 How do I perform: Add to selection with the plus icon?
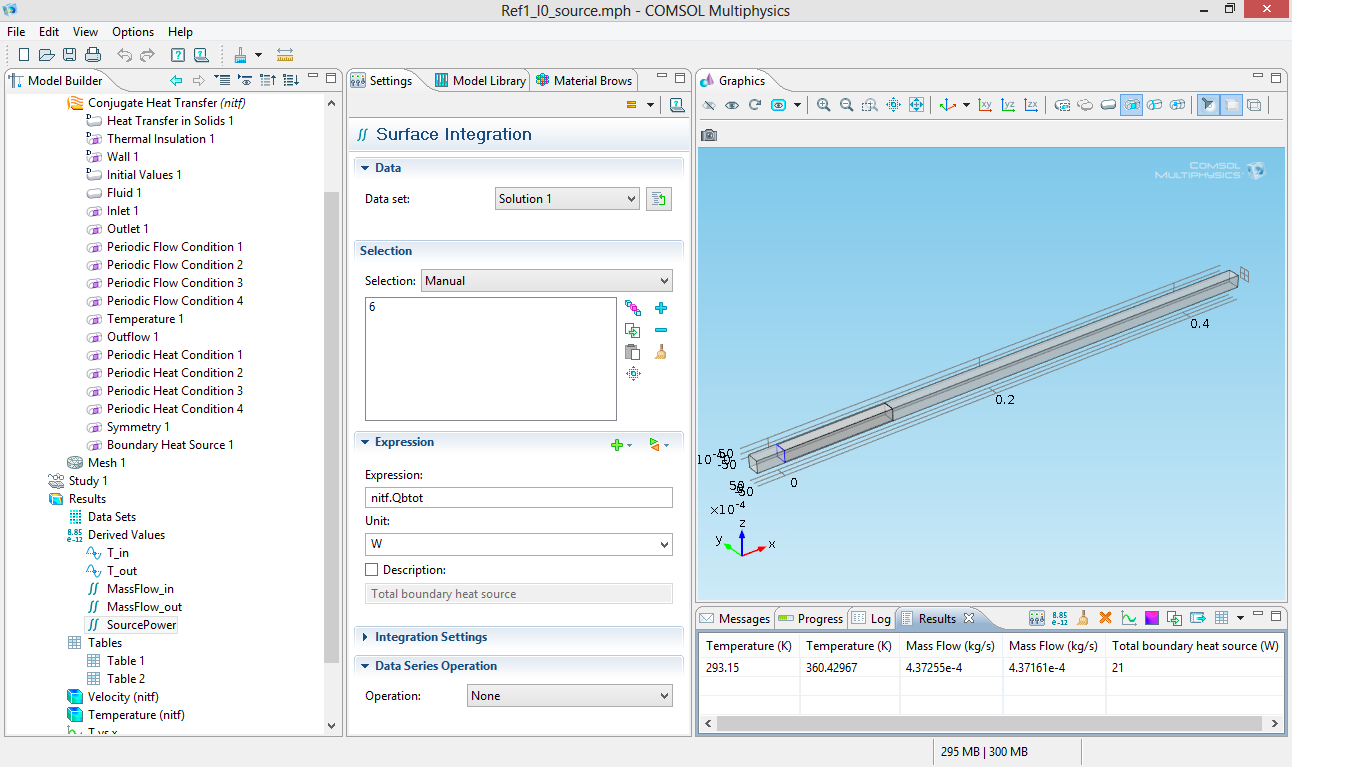tap(660, 308)
